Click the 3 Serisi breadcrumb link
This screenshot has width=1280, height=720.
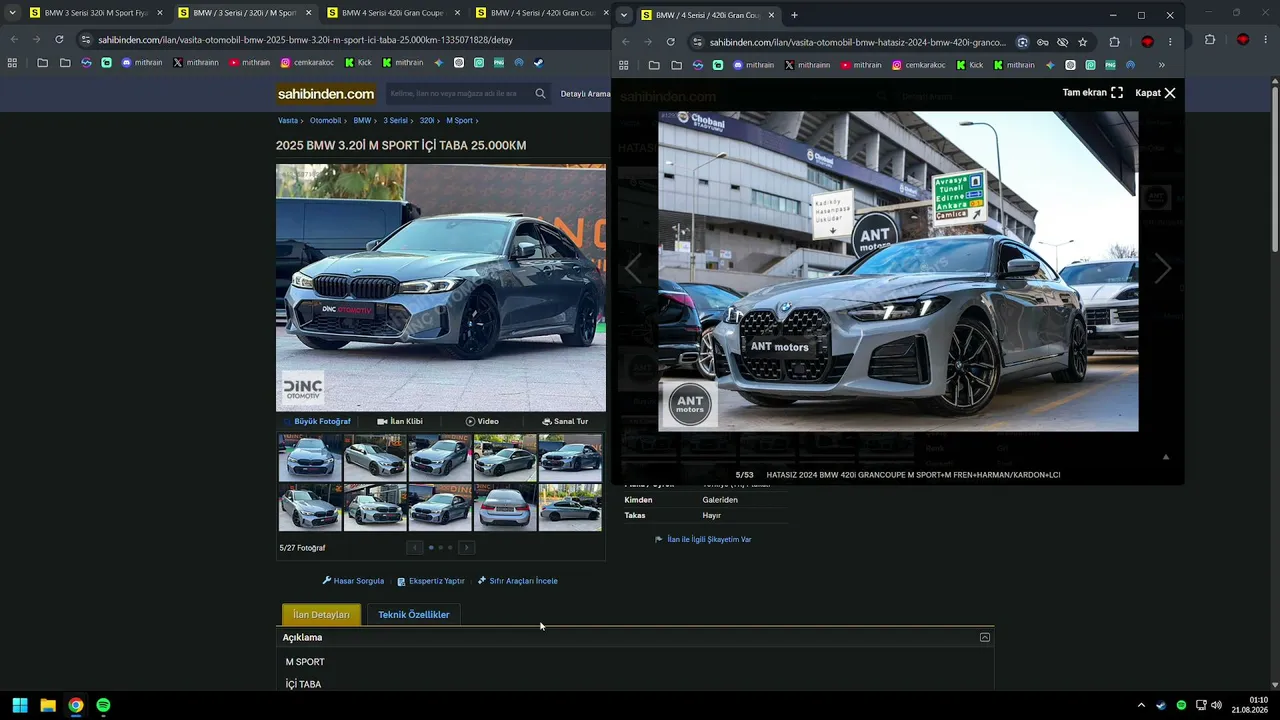pos(395,120)
